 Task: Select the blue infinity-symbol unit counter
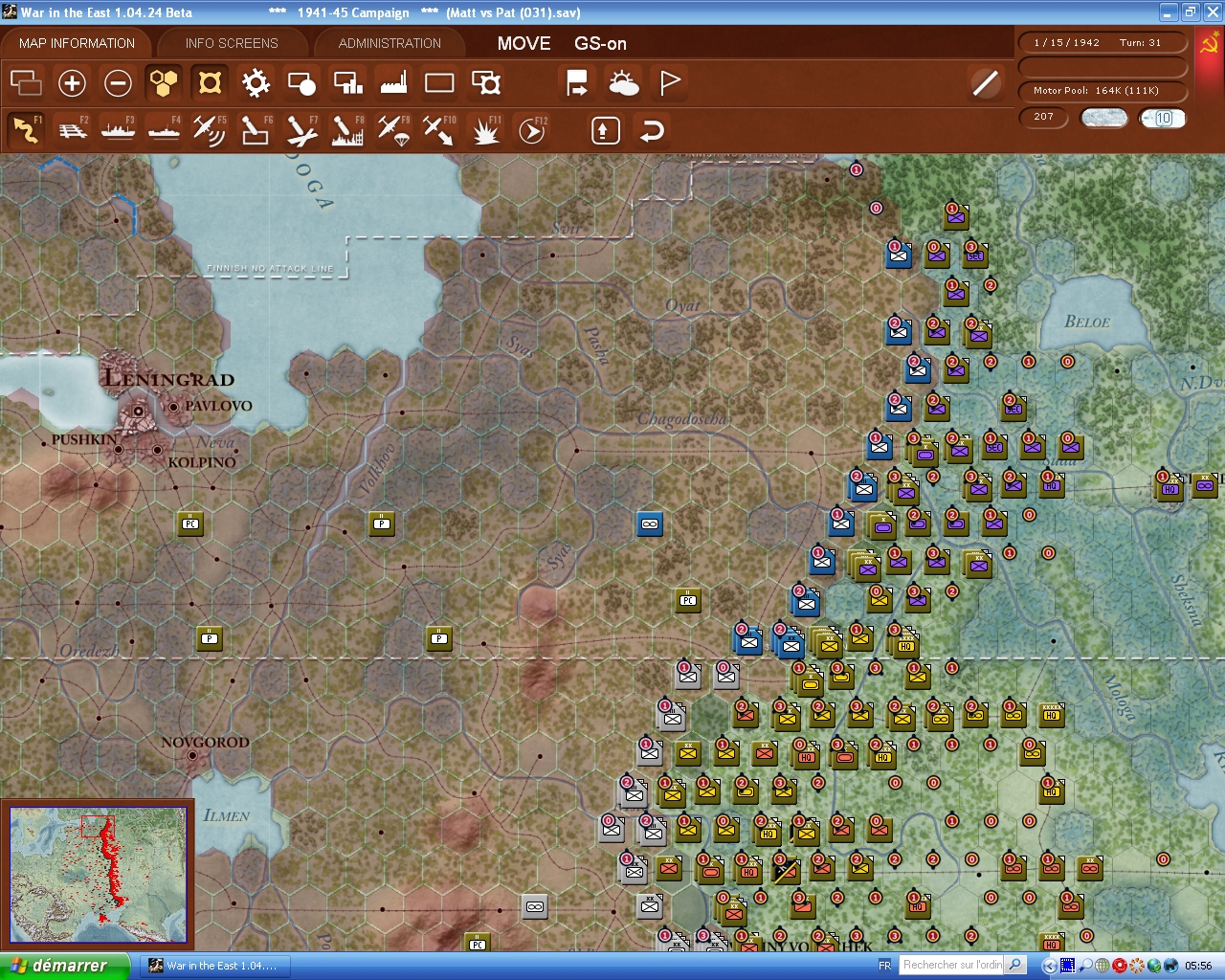point(650,523)
